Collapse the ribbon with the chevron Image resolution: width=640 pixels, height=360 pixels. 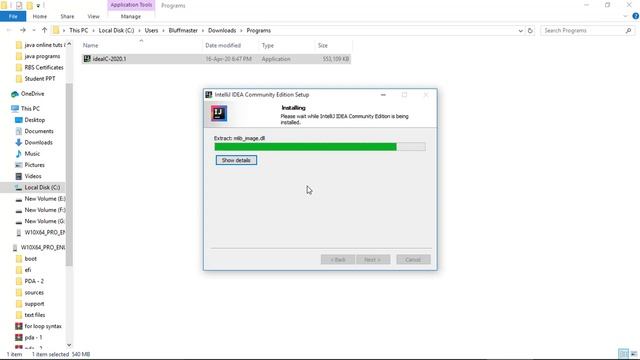point(626,16)
